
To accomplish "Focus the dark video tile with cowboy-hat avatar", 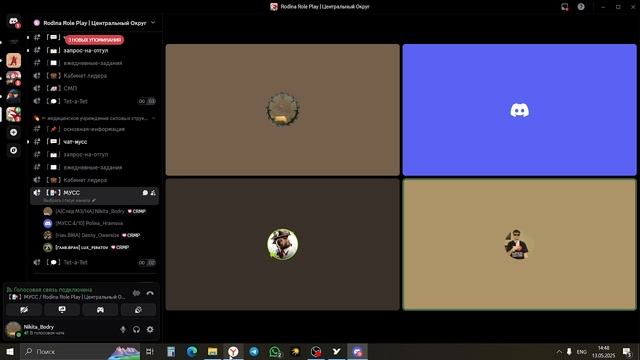I will click(282, 244).
